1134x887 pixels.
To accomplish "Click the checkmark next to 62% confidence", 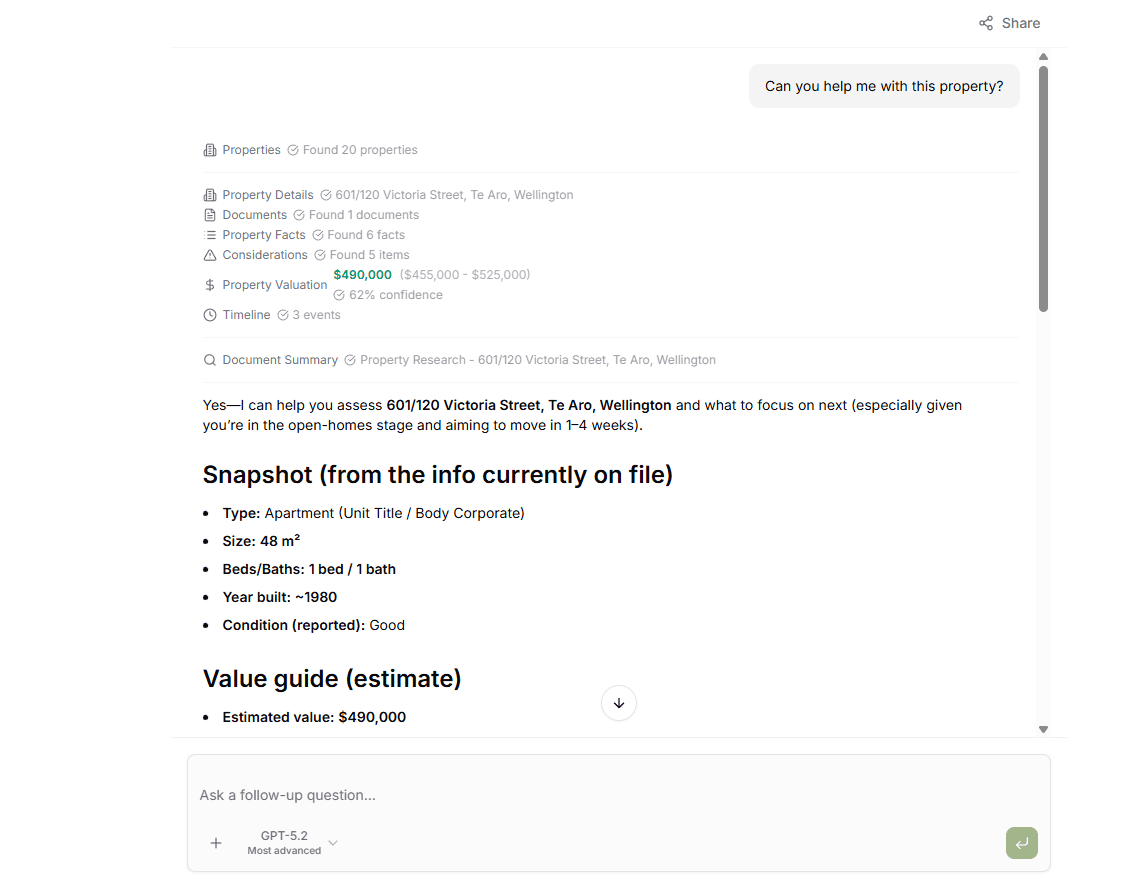I will pyautogui.click(x=340, y=294).
